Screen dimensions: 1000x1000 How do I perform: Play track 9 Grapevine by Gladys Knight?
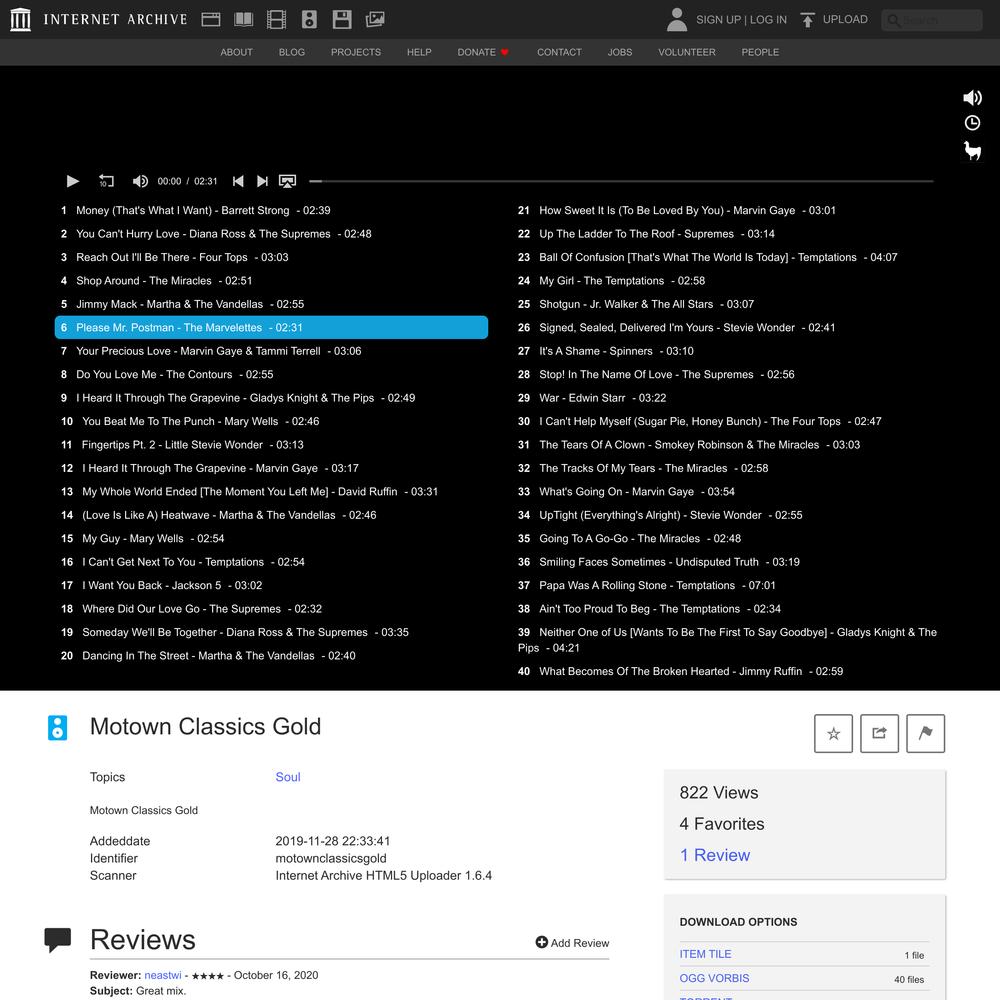(x=271, y=398)
